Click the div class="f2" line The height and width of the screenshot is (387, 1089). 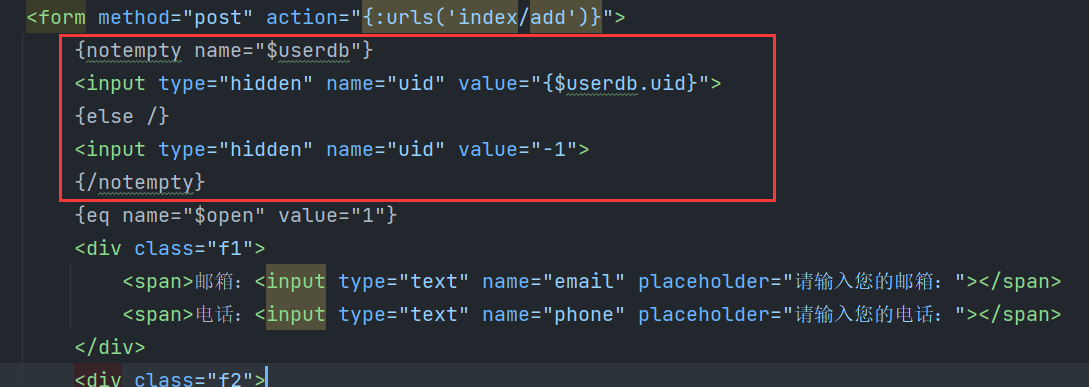pos(170,379)
